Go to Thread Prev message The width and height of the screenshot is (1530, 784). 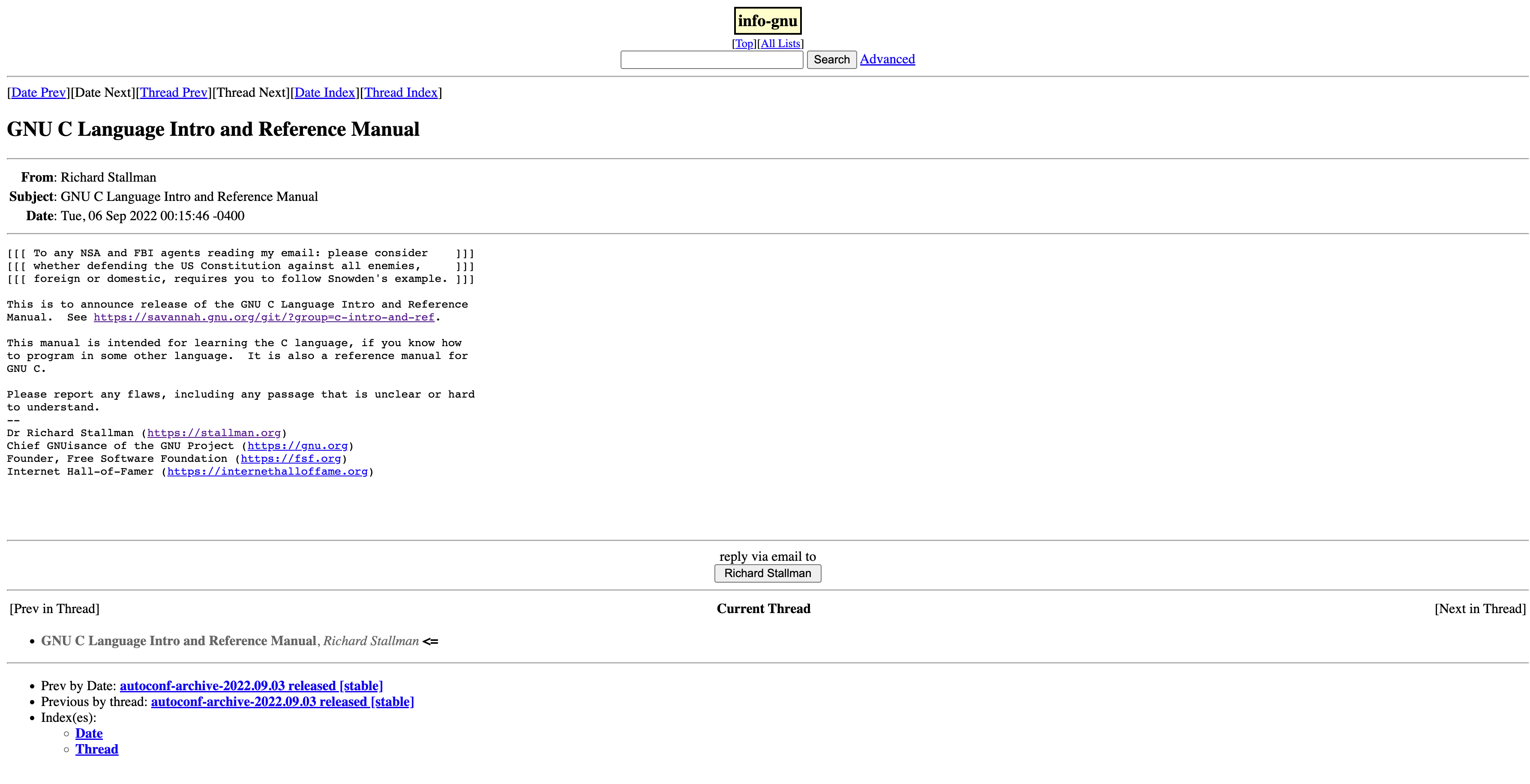coord(174,93)
